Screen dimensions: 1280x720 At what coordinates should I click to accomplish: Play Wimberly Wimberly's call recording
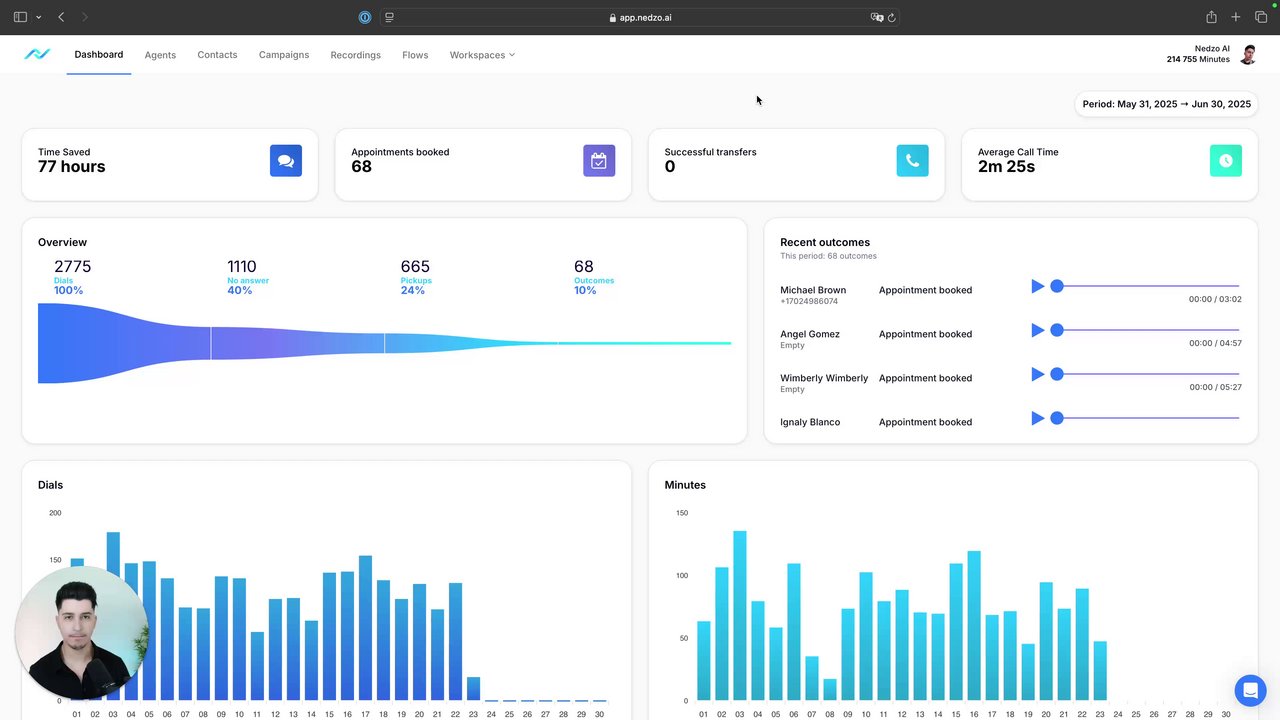(1037, 374)
